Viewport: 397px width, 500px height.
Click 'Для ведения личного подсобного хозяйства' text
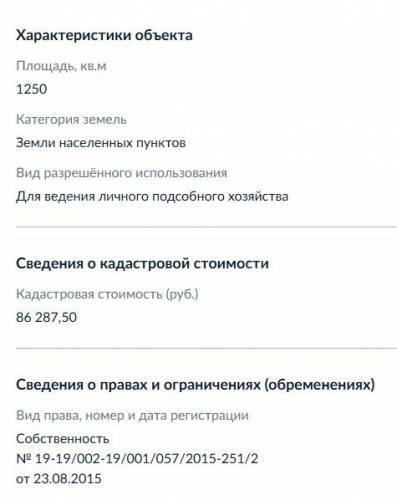point(152,196)
